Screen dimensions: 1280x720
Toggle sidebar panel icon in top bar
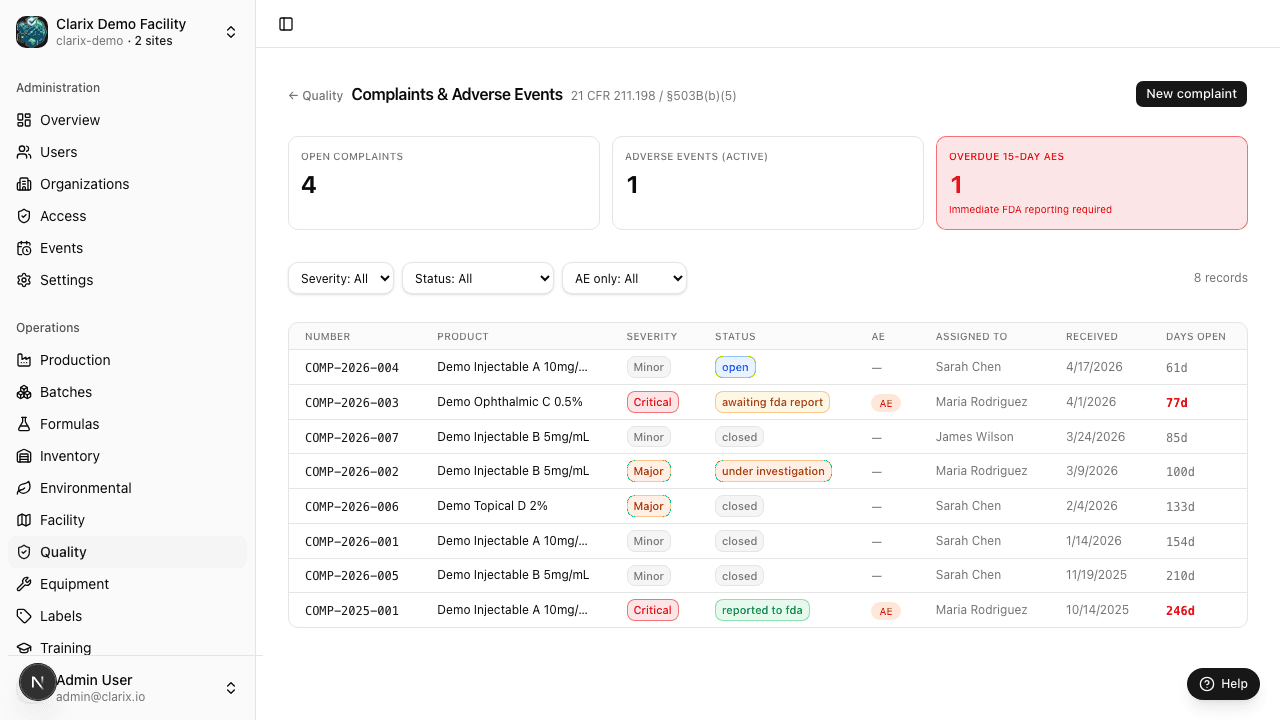pyautogui.click(x=286, y=24)
